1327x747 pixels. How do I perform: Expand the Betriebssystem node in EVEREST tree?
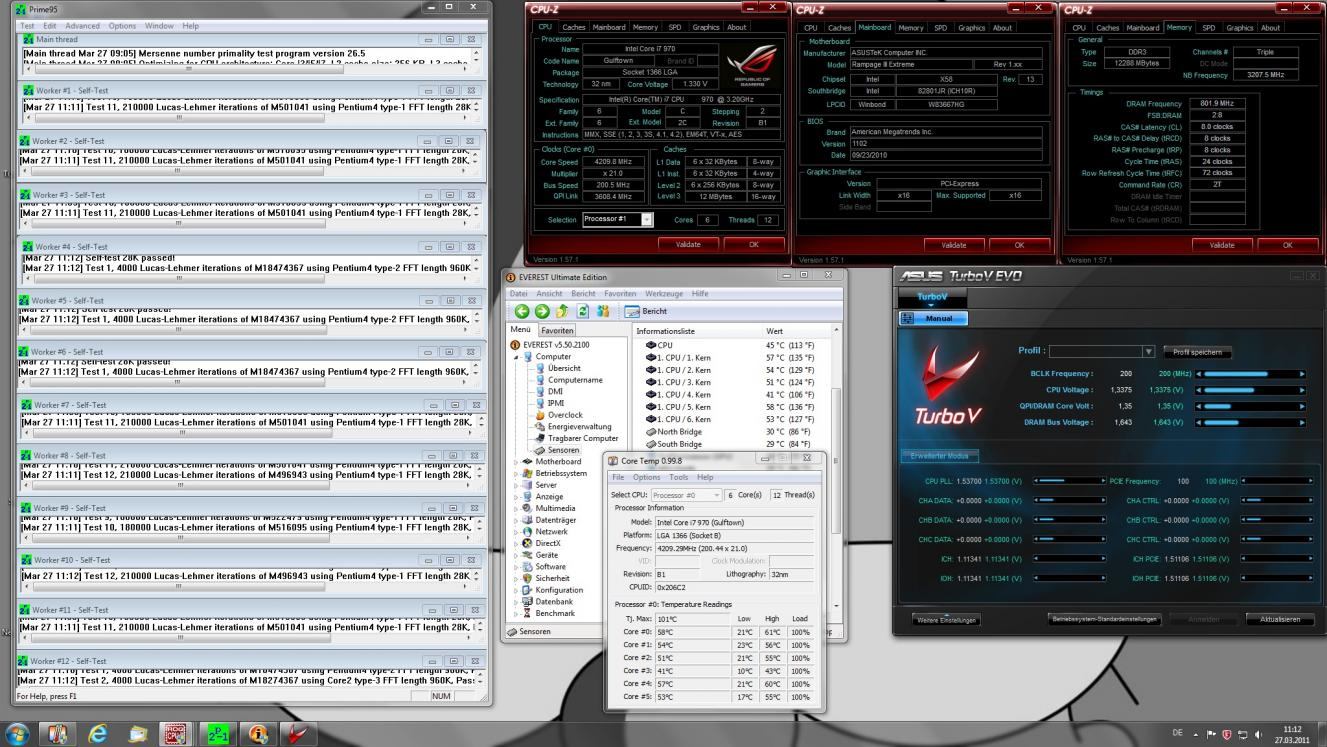[x=517, y=473]
